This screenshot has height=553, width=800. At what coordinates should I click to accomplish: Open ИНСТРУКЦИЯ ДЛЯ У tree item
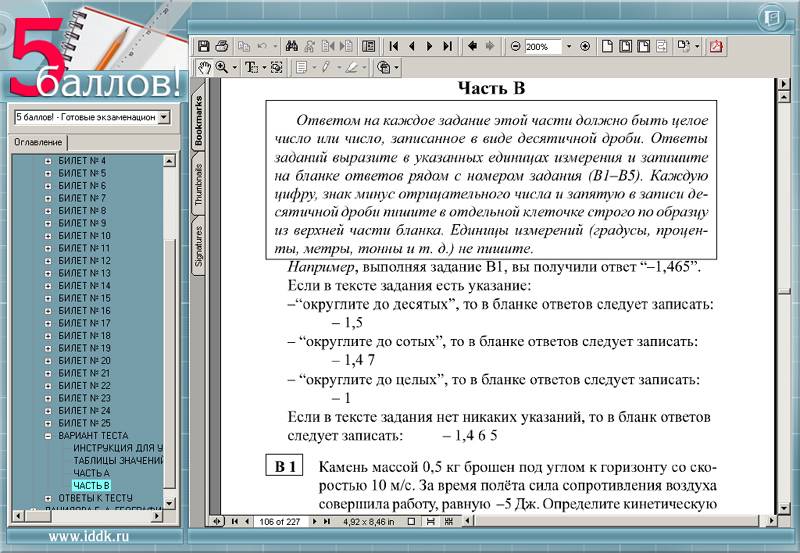[x=118, y=448]
